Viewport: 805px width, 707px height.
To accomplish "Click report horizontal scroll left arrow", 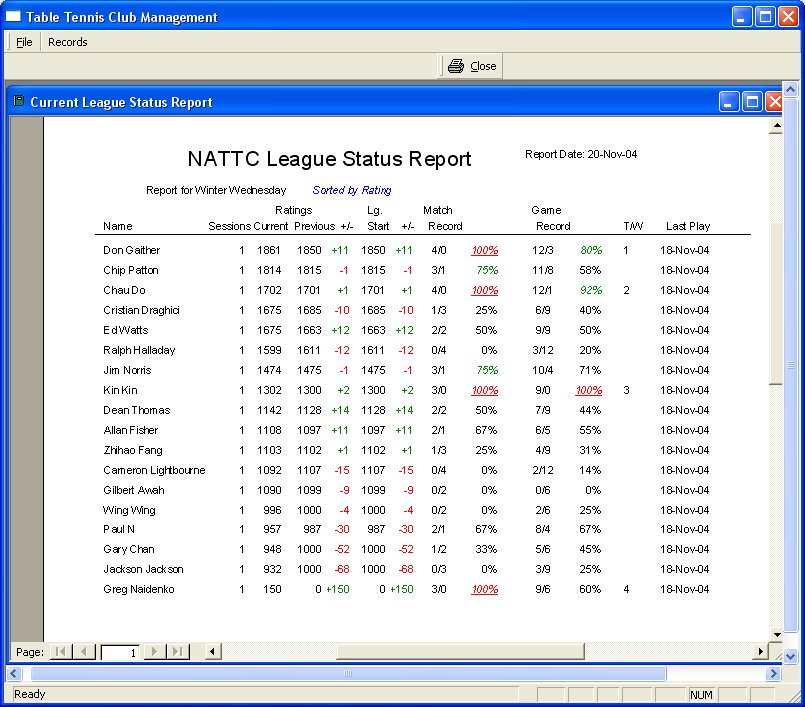I will click(213, 652).
